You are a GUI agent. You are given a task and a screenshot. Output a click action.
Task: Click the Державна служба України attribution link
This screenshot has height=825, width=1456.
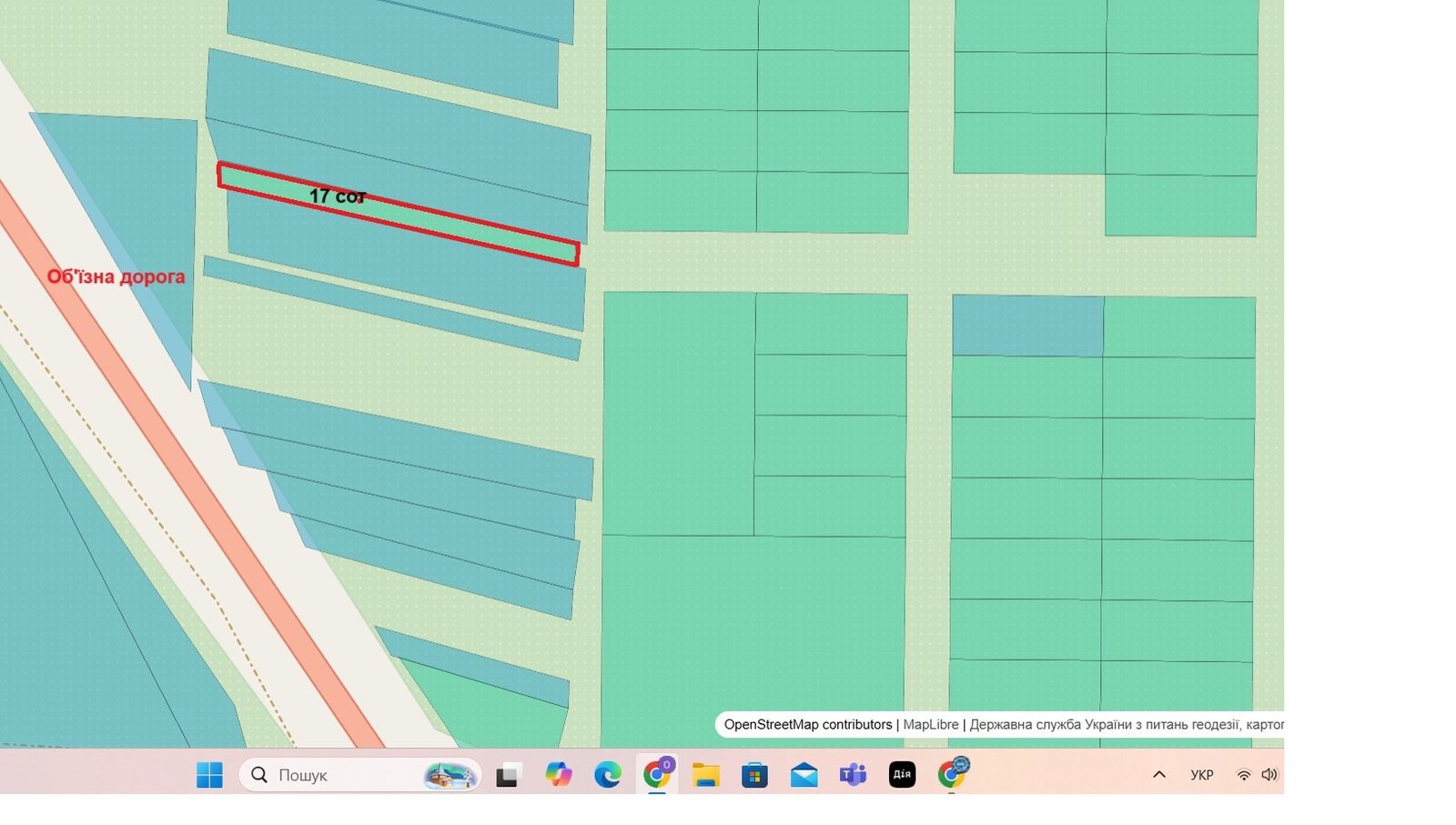click(x=1127, y=725)
